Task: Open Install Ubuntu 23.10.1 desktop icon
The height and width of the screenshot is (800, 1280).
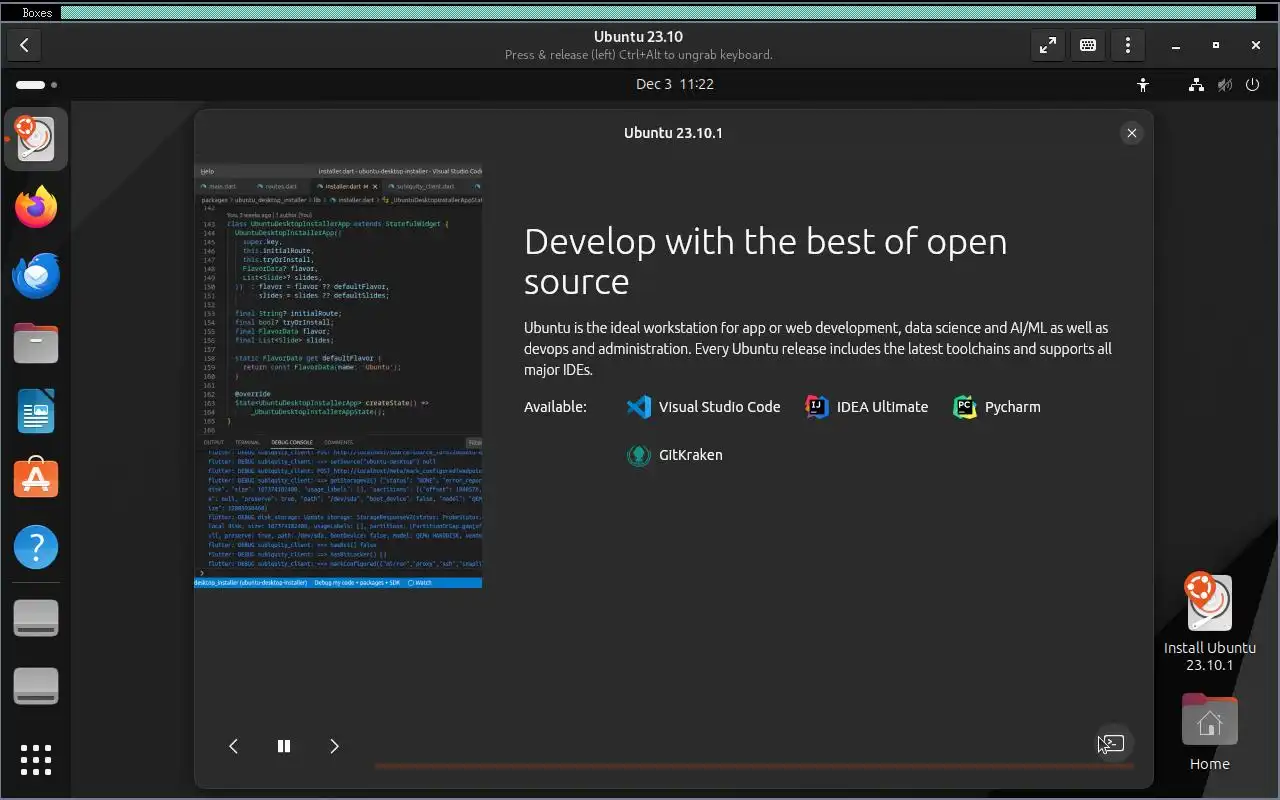Action: pos(1210,622)
